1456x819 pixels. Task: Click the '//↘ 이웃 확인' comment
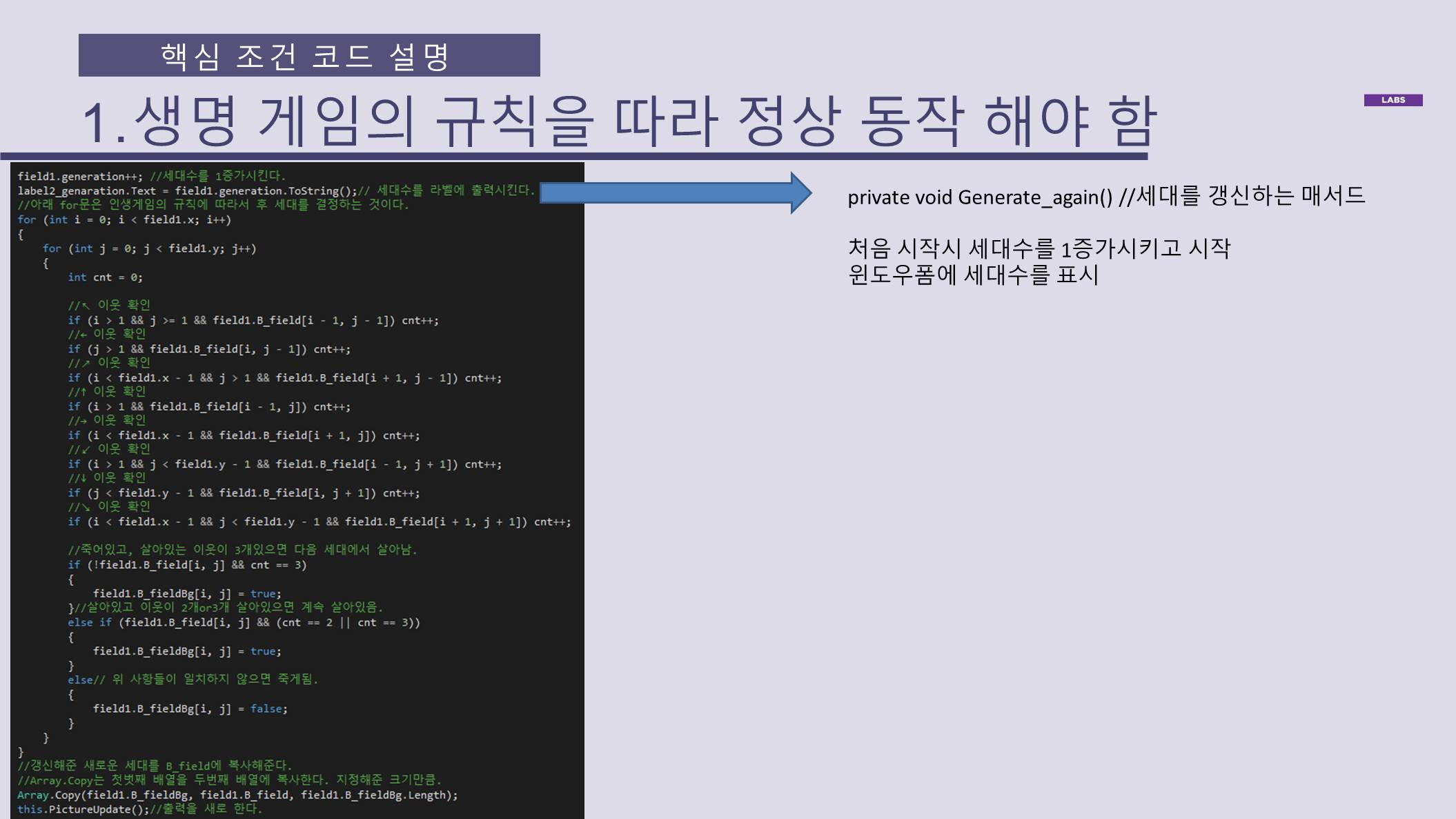[109, 506]
